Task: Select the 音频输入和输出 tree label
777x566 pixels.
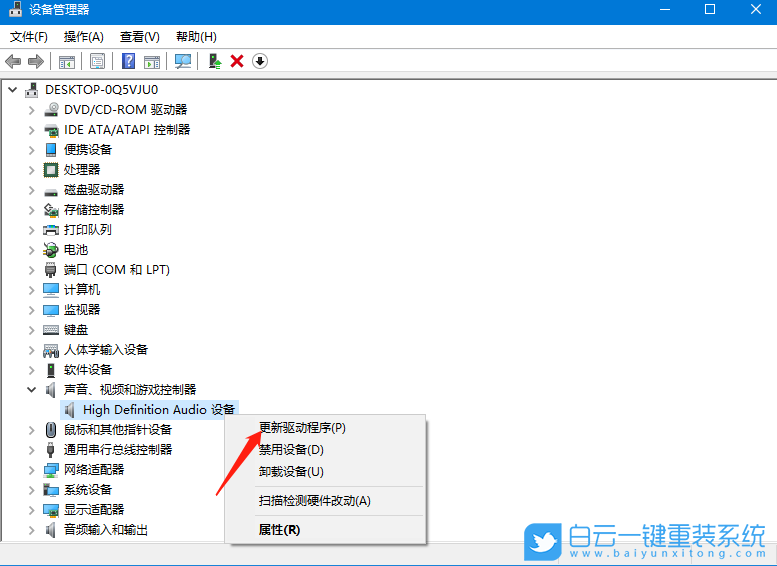Action: tap(106, 530)
